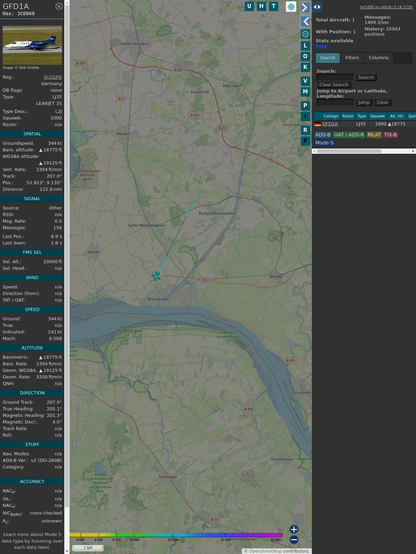
Task: Open the tar1090 on github link
Action: (386, 7)
